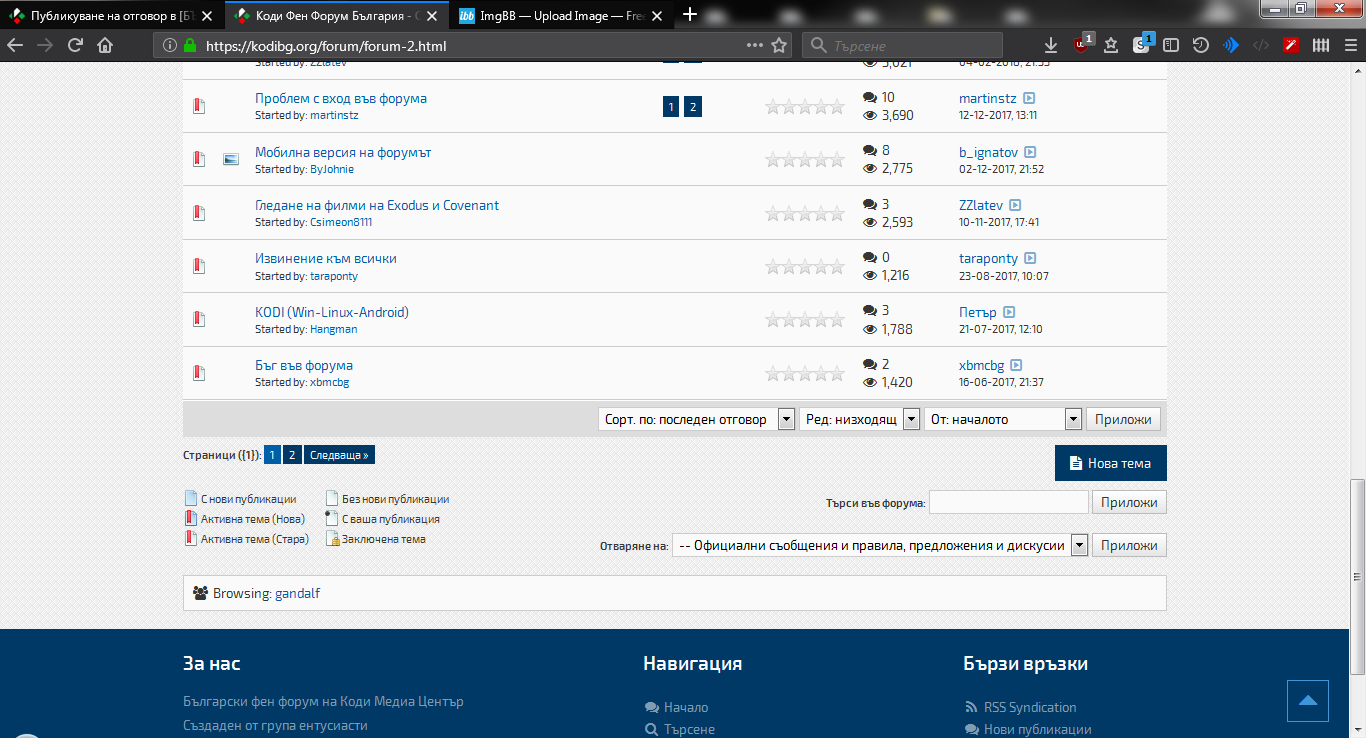The height and width of the screenshot is (738, 1366).
Task: Show site information for kodibg.org
Action: click(x=169, y=45)
